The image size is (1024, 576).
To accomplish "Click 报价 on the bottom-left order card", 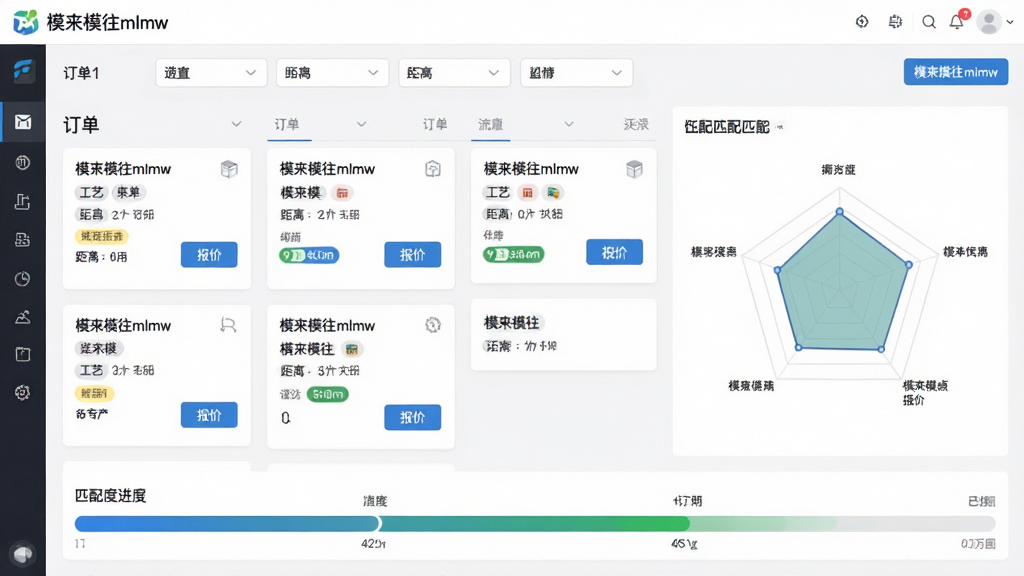I will pos(209,415).
